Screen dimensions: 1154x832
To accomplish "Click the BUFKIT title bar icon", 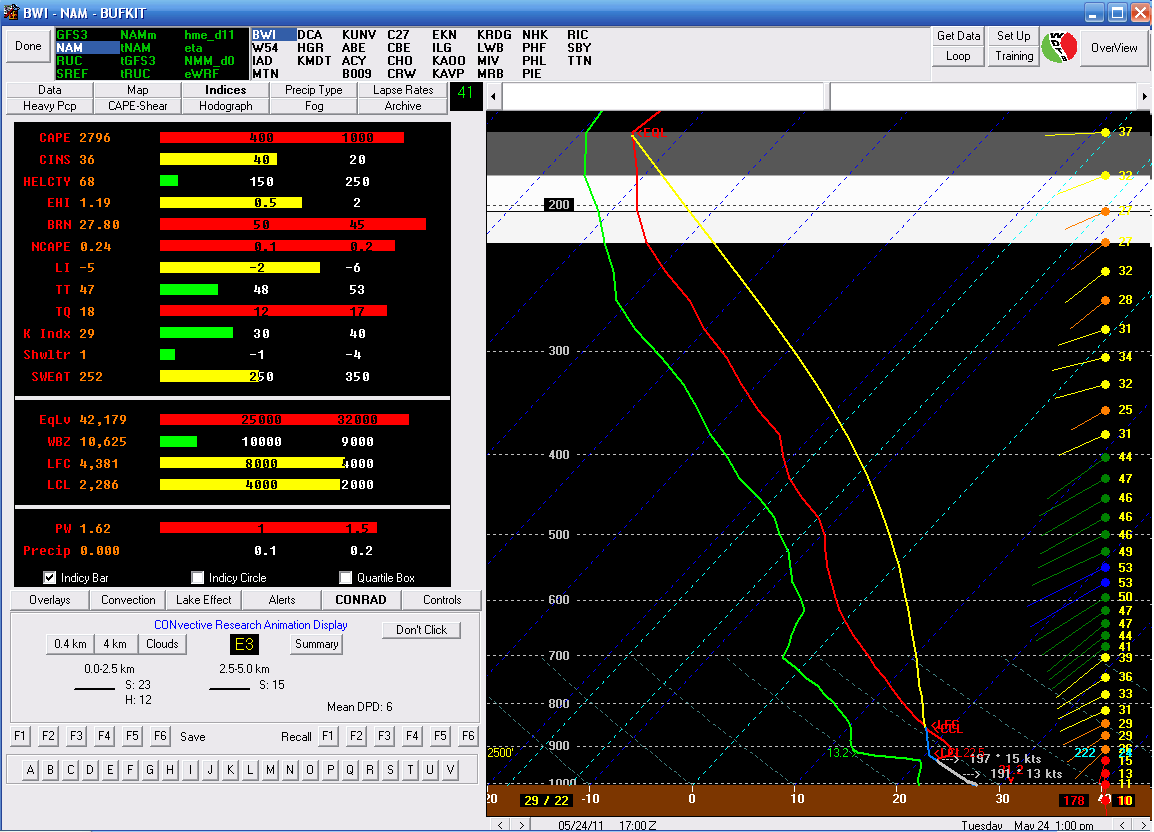I will pos(10,13).
